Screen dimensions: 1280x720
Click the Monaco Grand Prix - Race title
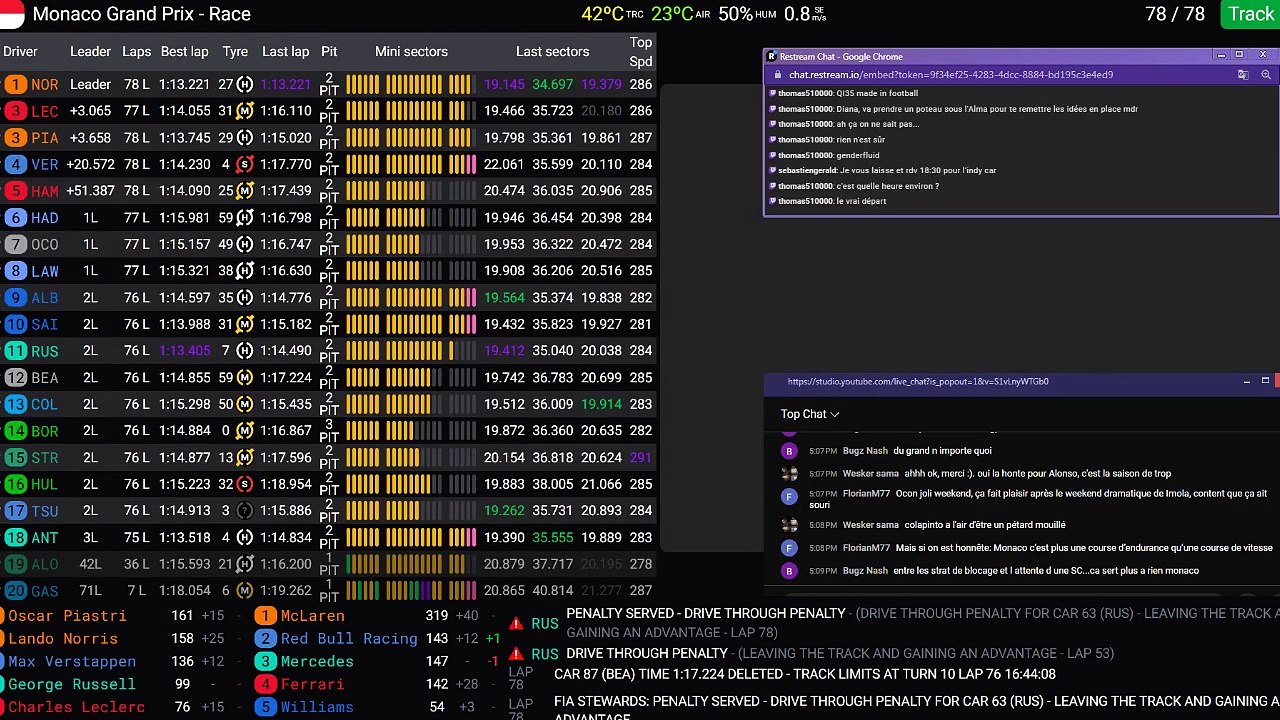[x=142, y=14]
